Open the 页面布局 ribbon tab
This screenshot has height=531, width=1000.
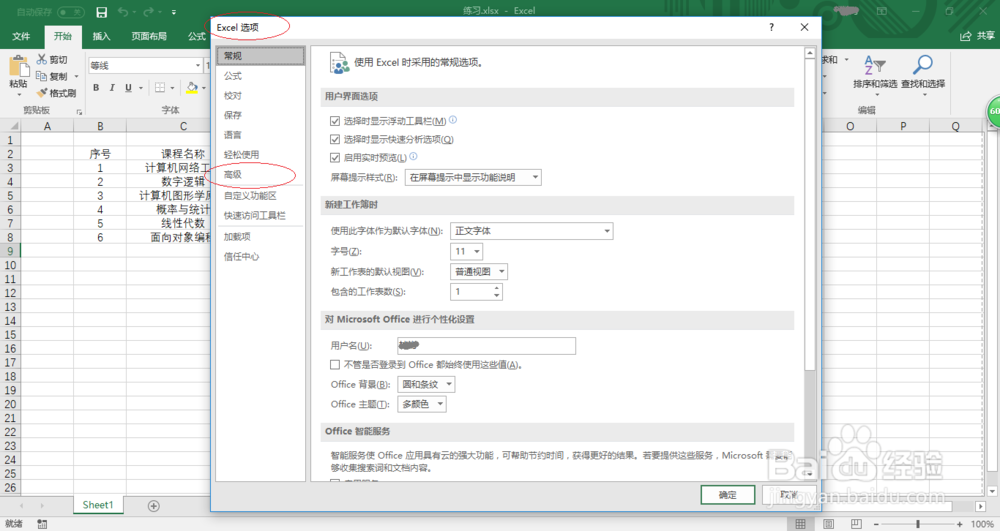(149, 36)
